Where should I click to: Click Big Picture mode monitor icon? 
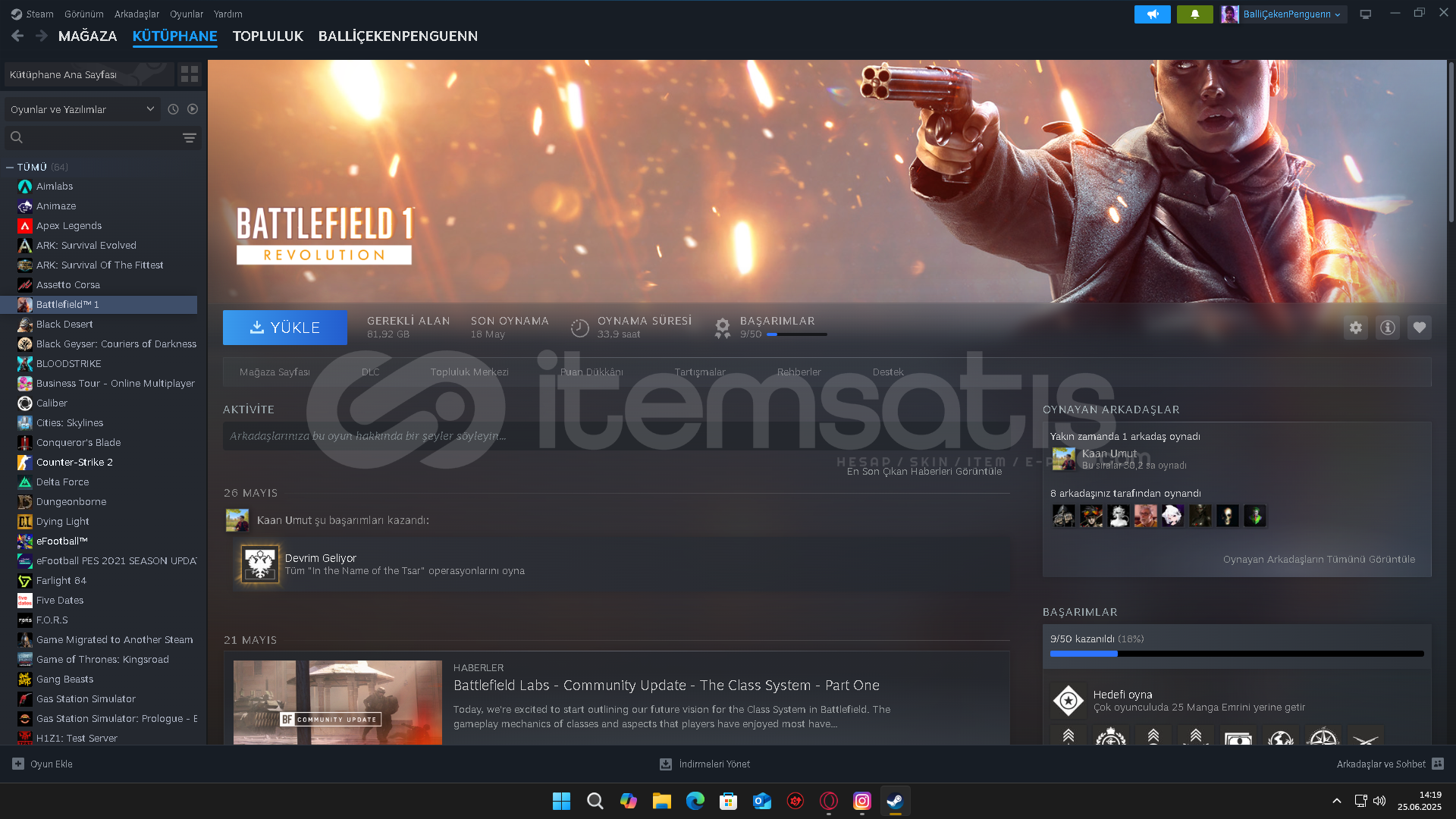[1365, 14]
